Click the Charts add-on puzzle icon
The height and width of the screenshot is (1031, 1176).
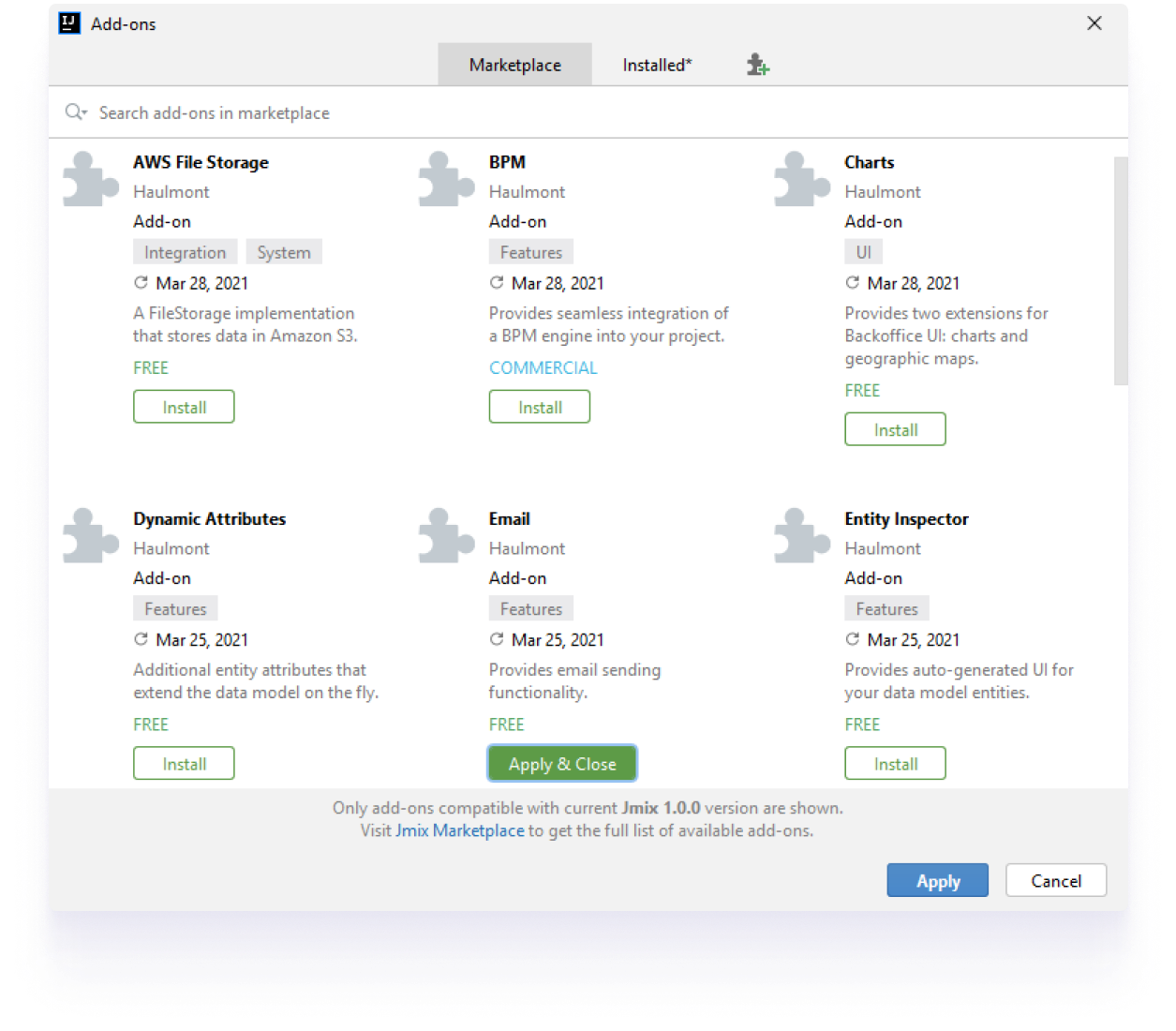point(802,179)
